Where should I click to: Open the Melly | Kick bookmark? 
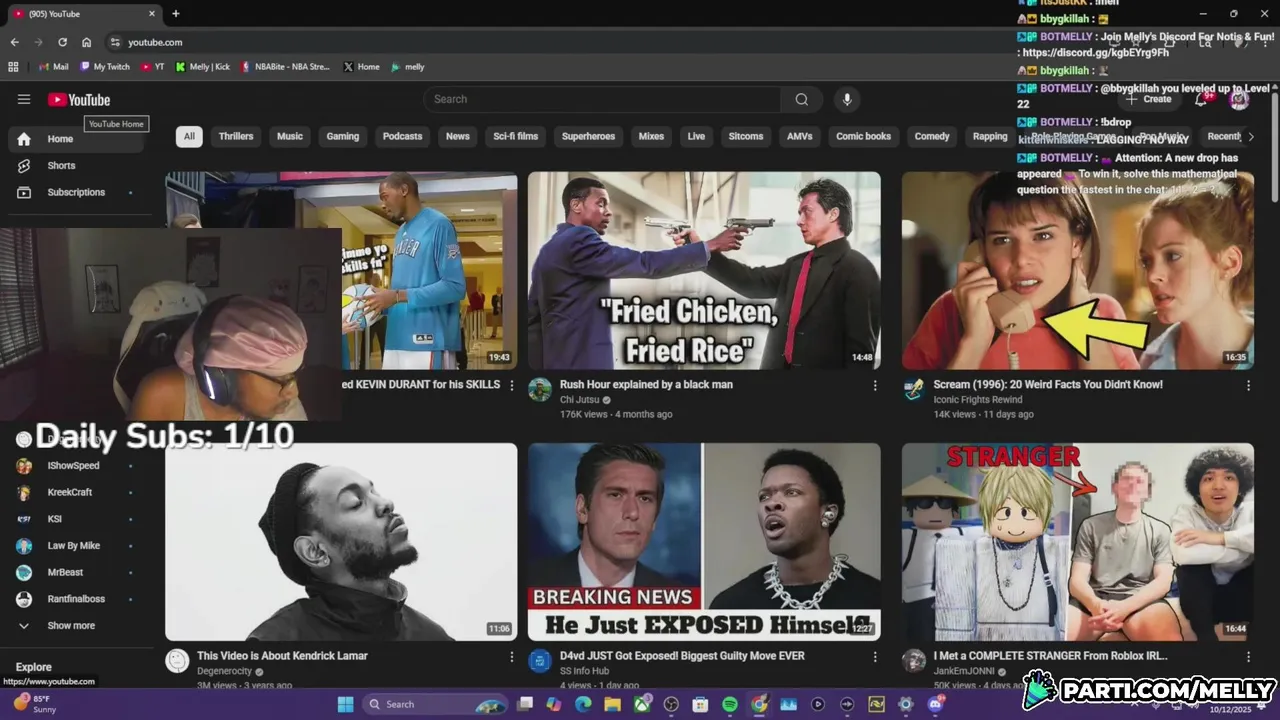[x=203, y=67]
